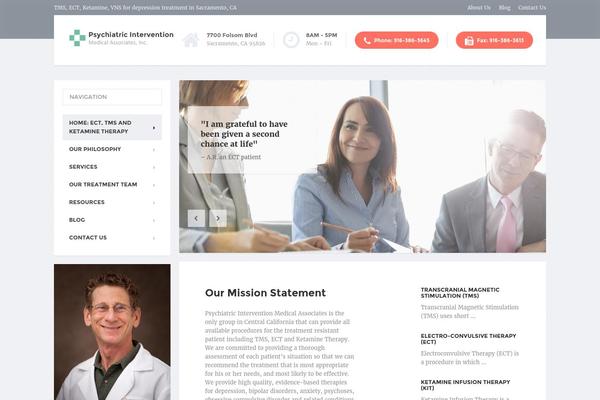Call using the Phone button

pyautogui.click(x=396, y=40)
